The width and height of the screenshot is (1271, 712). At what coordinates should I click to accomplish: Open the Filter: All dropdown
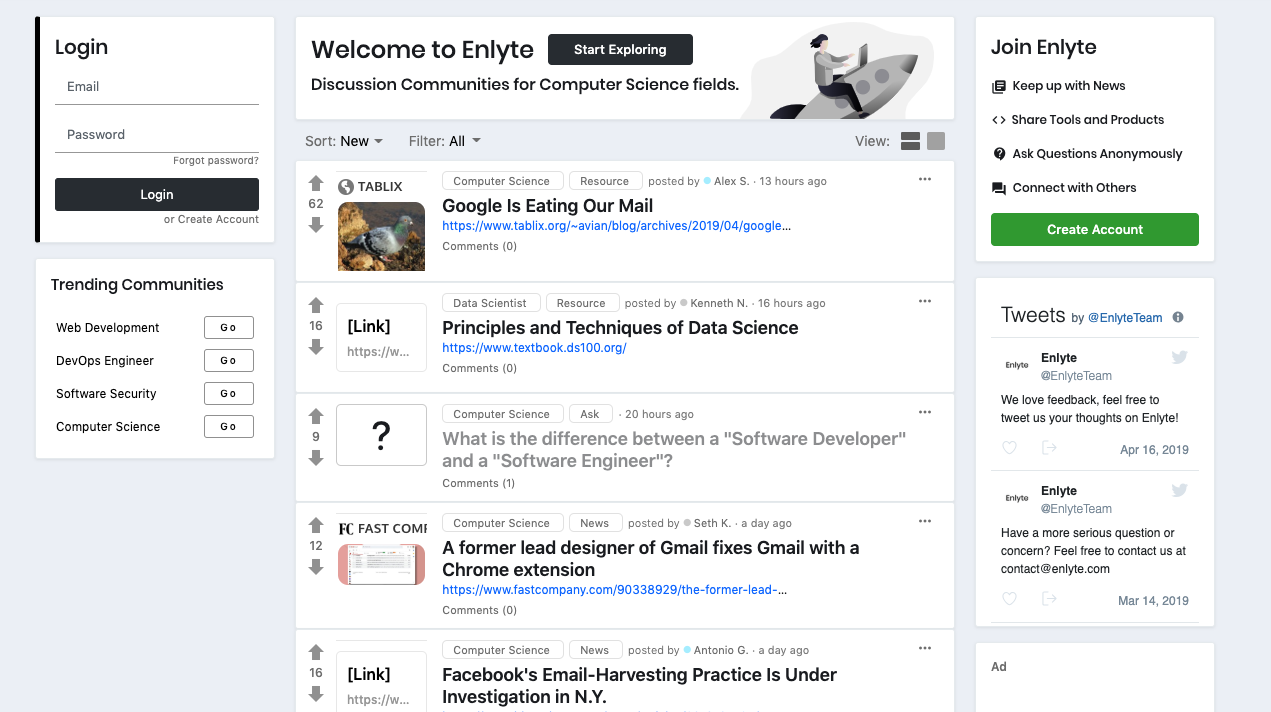pos(445,141)
